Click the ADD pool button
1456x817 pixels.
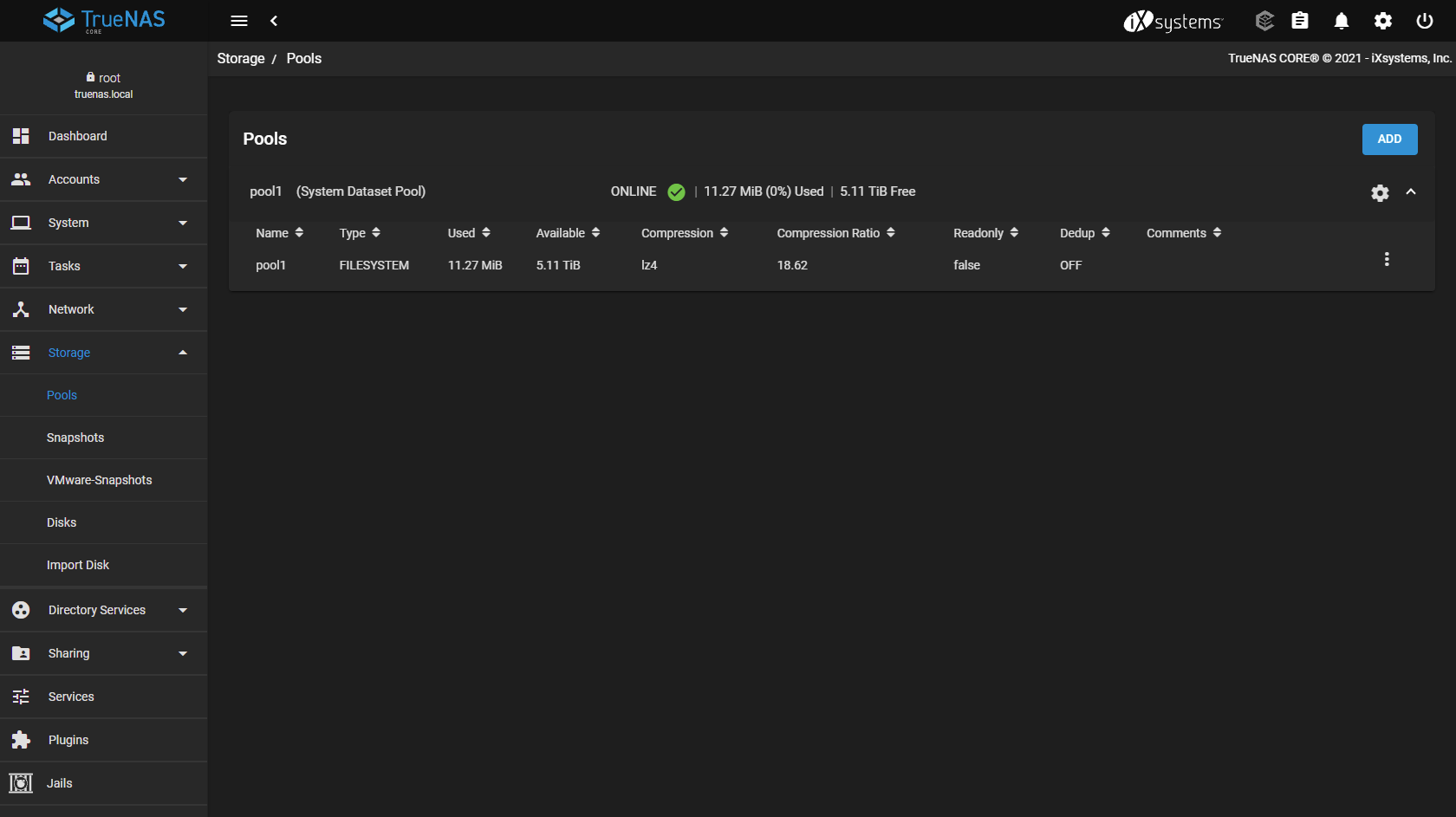coord(1389,139)
